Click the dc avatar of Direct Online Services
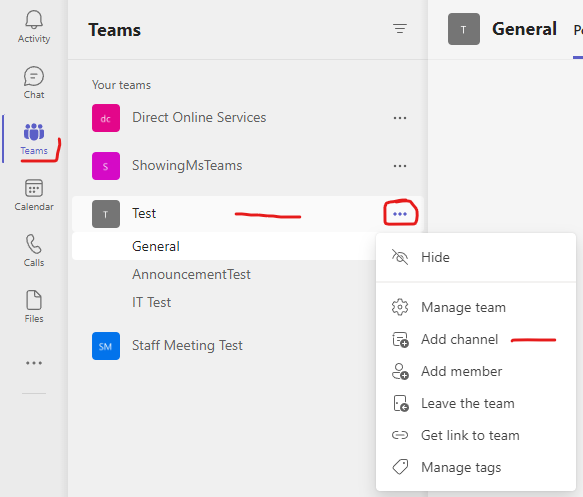The width and height of the screenshot is (583, 497). click(106, 118)
